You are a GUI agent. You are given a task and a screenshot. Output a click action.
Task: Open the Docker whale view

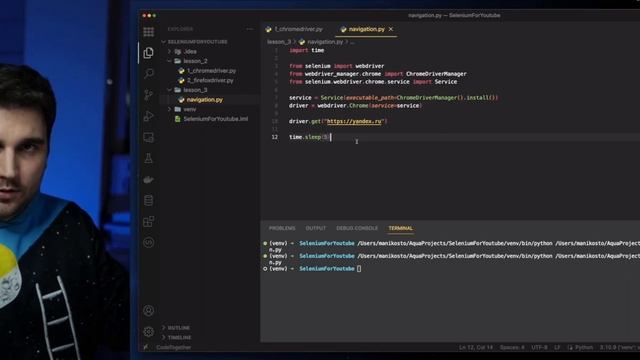click(x=149, y=179)
